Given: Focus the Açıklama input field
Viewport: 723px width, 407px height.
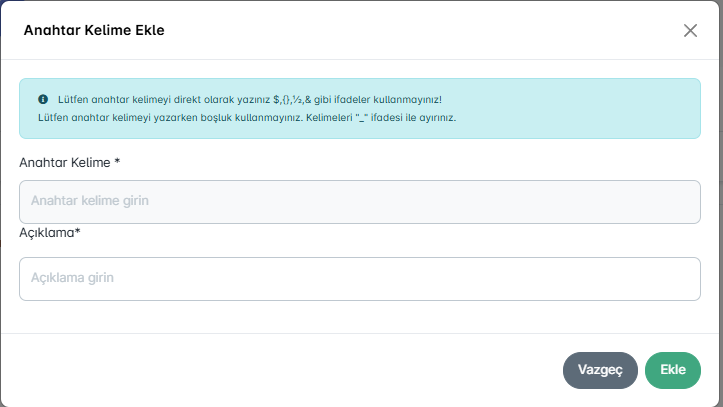Looking at the screenshot, I should [x=360, y=279].
